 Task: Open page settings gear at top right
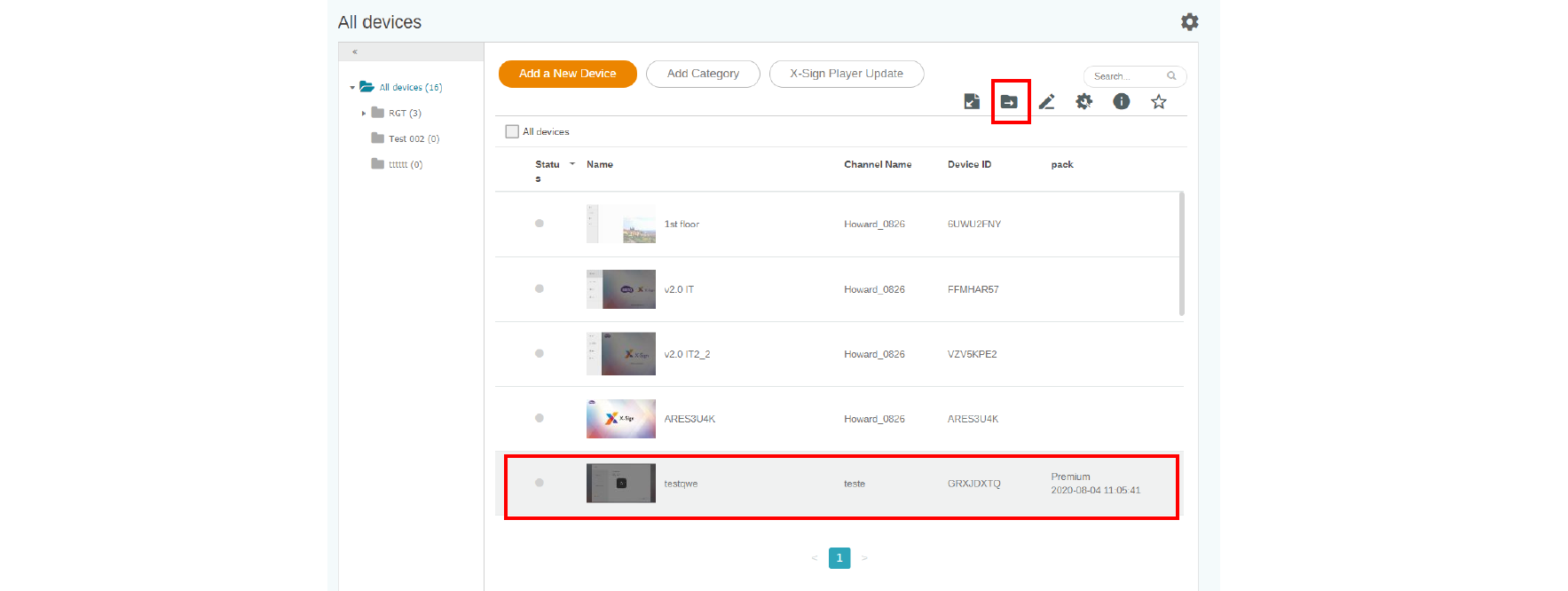click(1190, 22)
